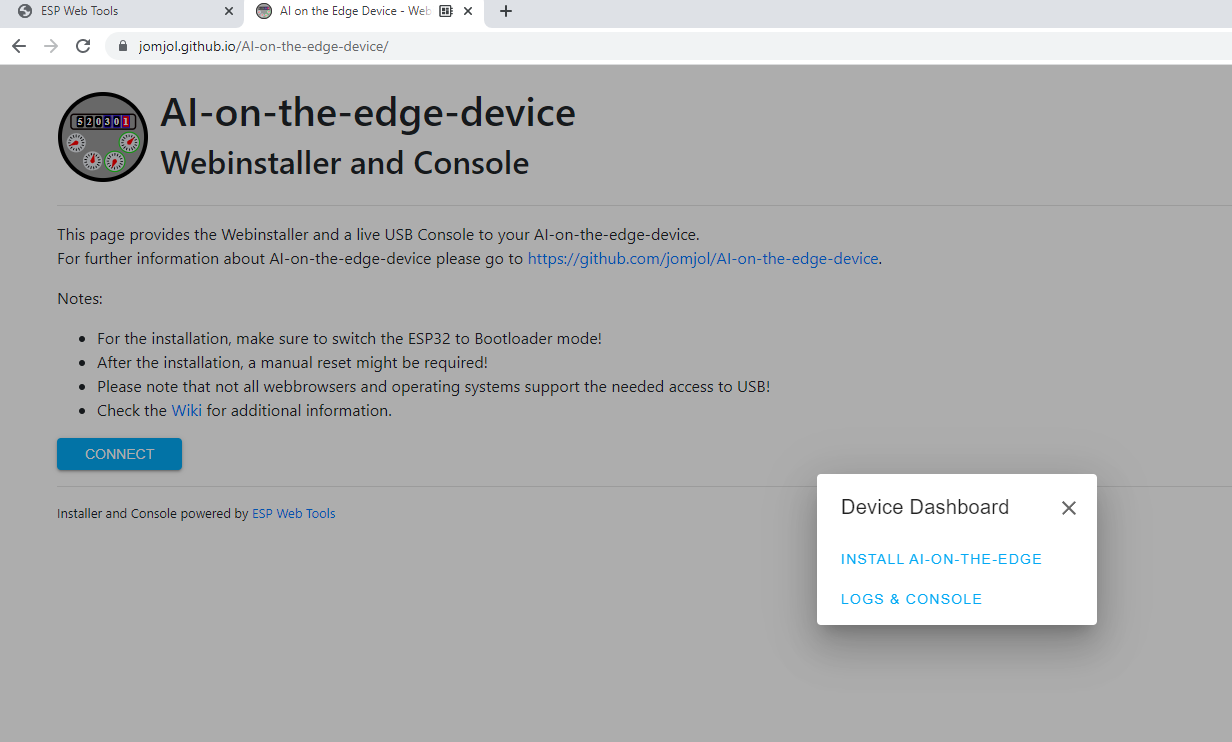The height and width of the screenshot is (742, 1232).
Task: Click the Webinstaller and Console subheading
Action: click(345, 163)
